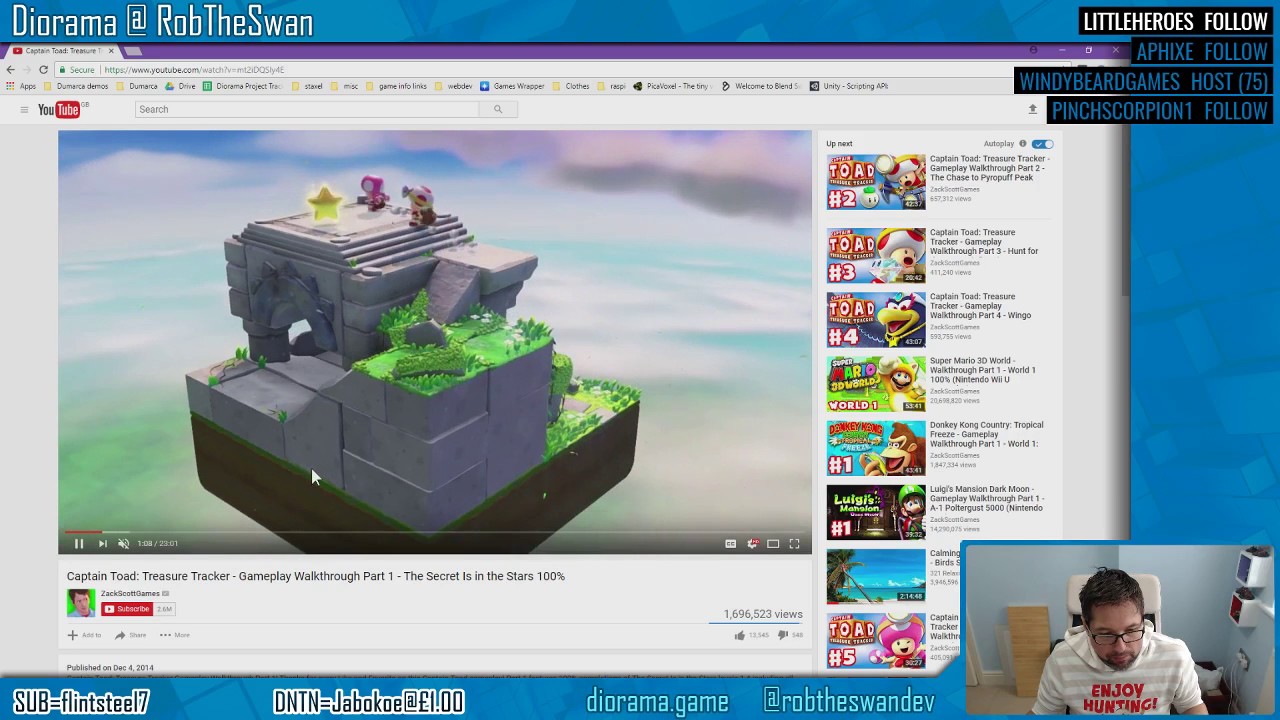Open the Super Mario 3D World thumbnail
The width and height of the screenshot is (1280, 720).
876,384
